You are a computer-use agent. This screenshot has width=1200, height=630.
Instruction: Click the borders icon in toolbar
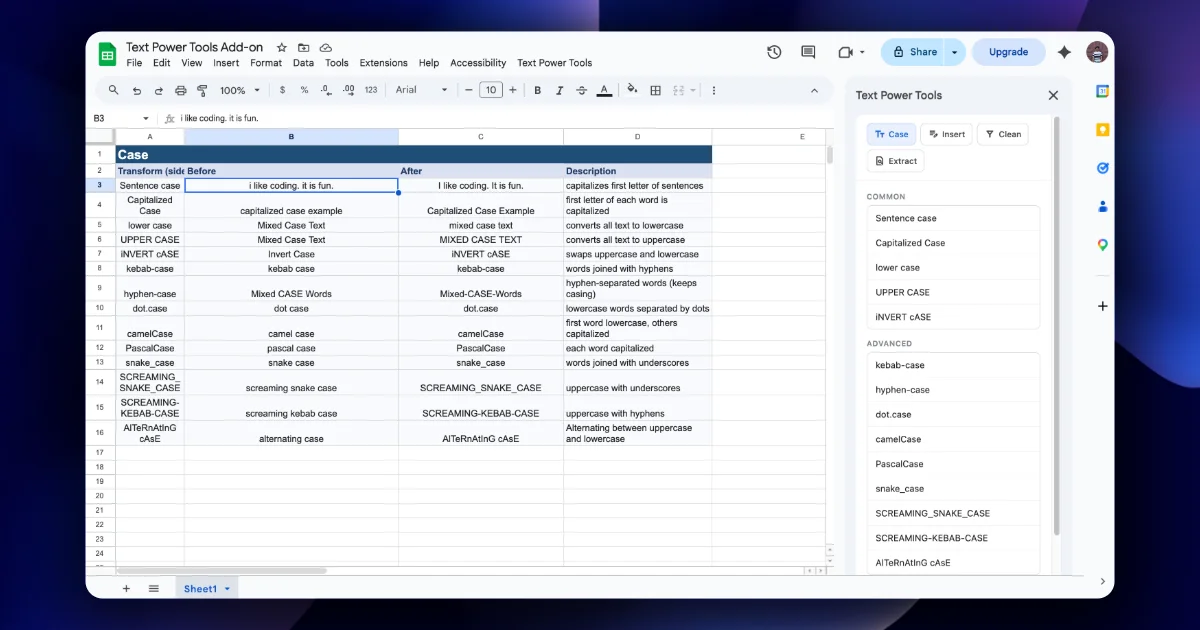click(x=656, y=90)
